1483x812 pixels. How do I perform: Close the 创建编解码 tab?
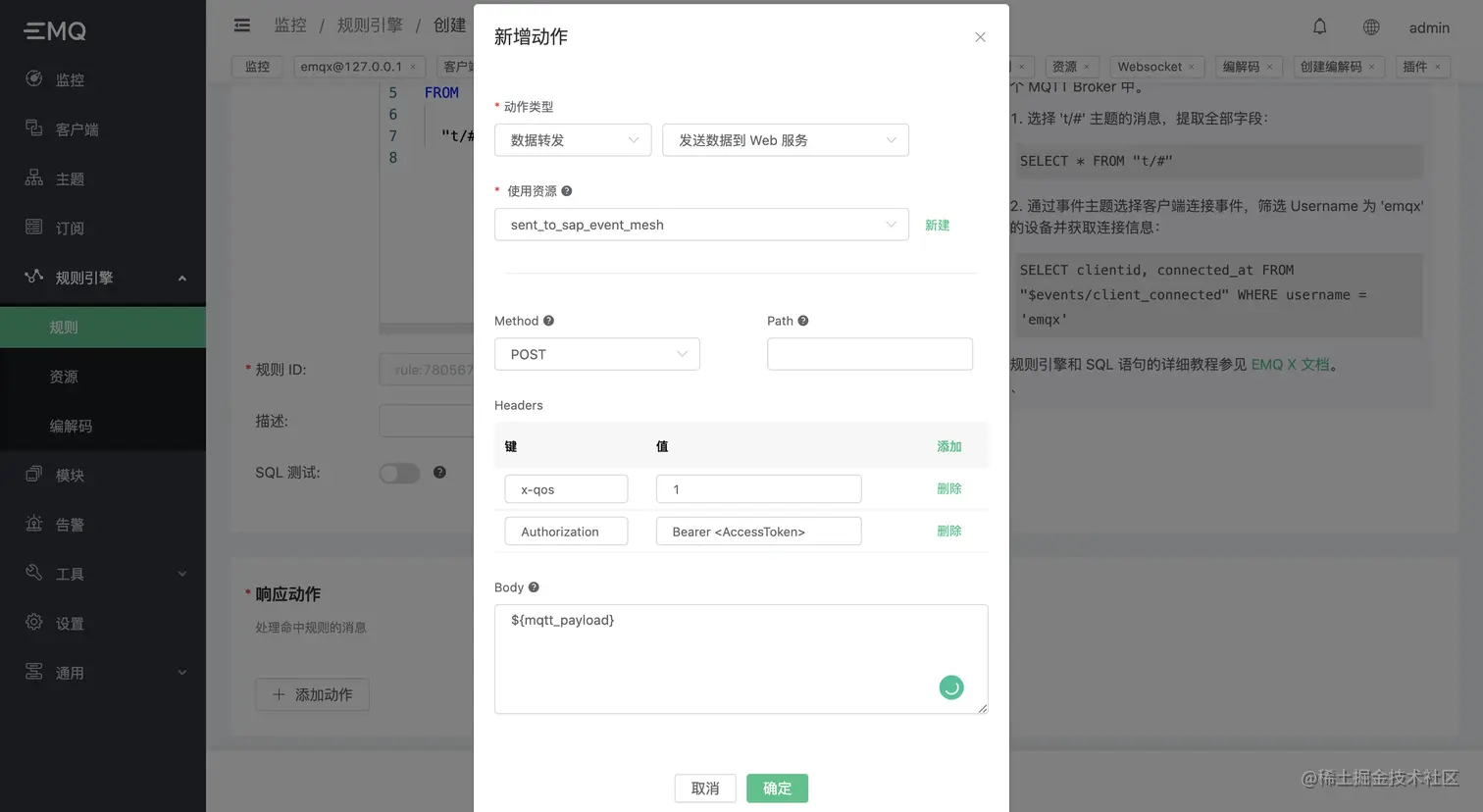1371,67
